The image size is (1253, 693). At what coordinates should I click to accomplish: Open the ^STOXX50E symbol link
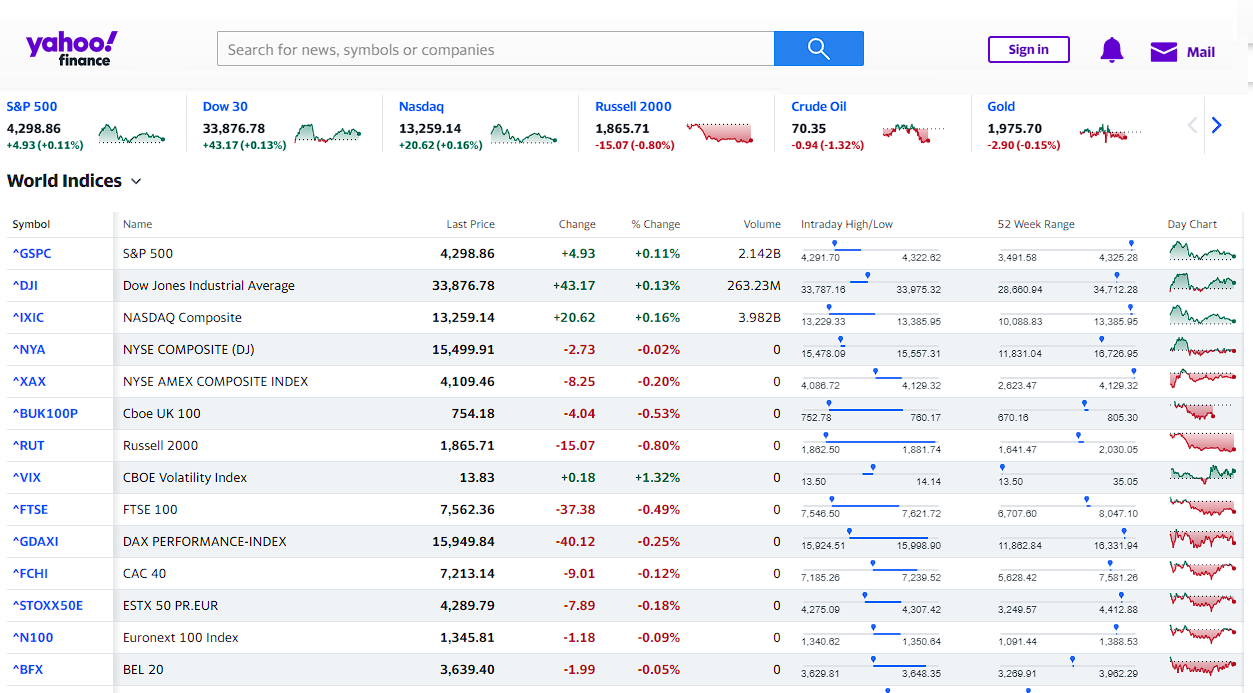48,605
